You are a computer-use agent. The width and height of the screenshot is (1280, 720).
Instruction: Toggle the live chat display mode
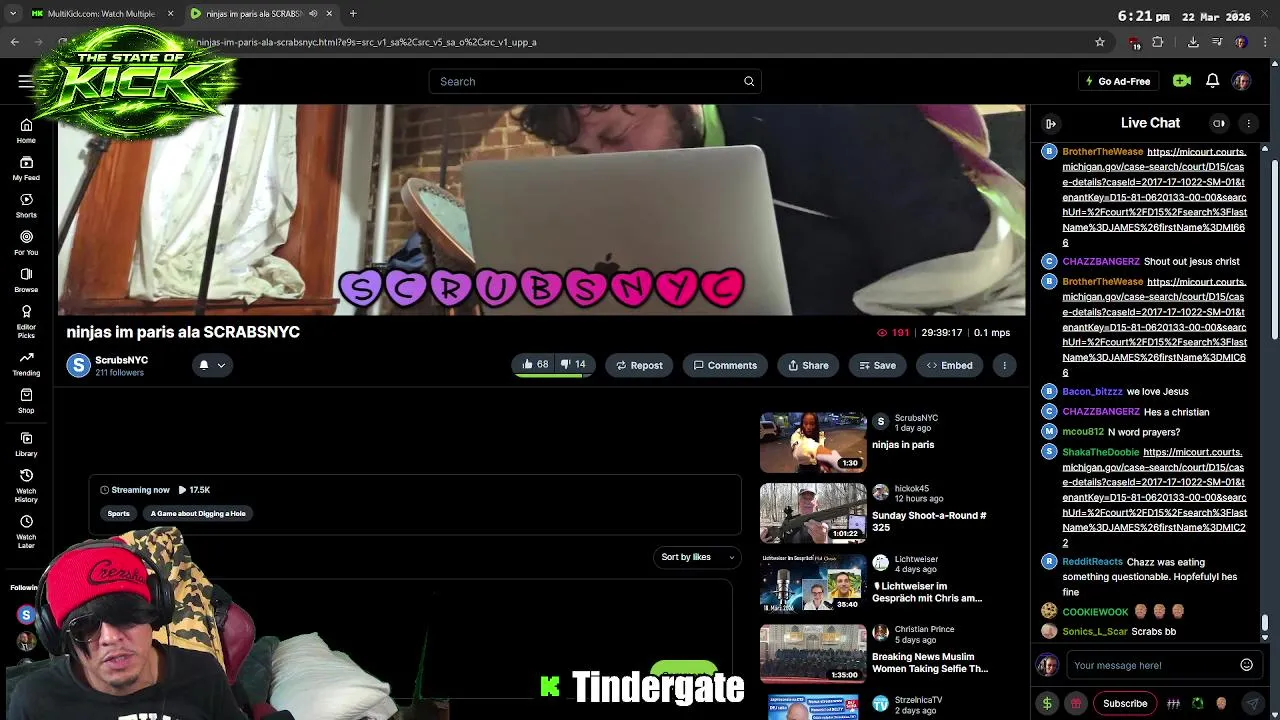coord(1219,123)
